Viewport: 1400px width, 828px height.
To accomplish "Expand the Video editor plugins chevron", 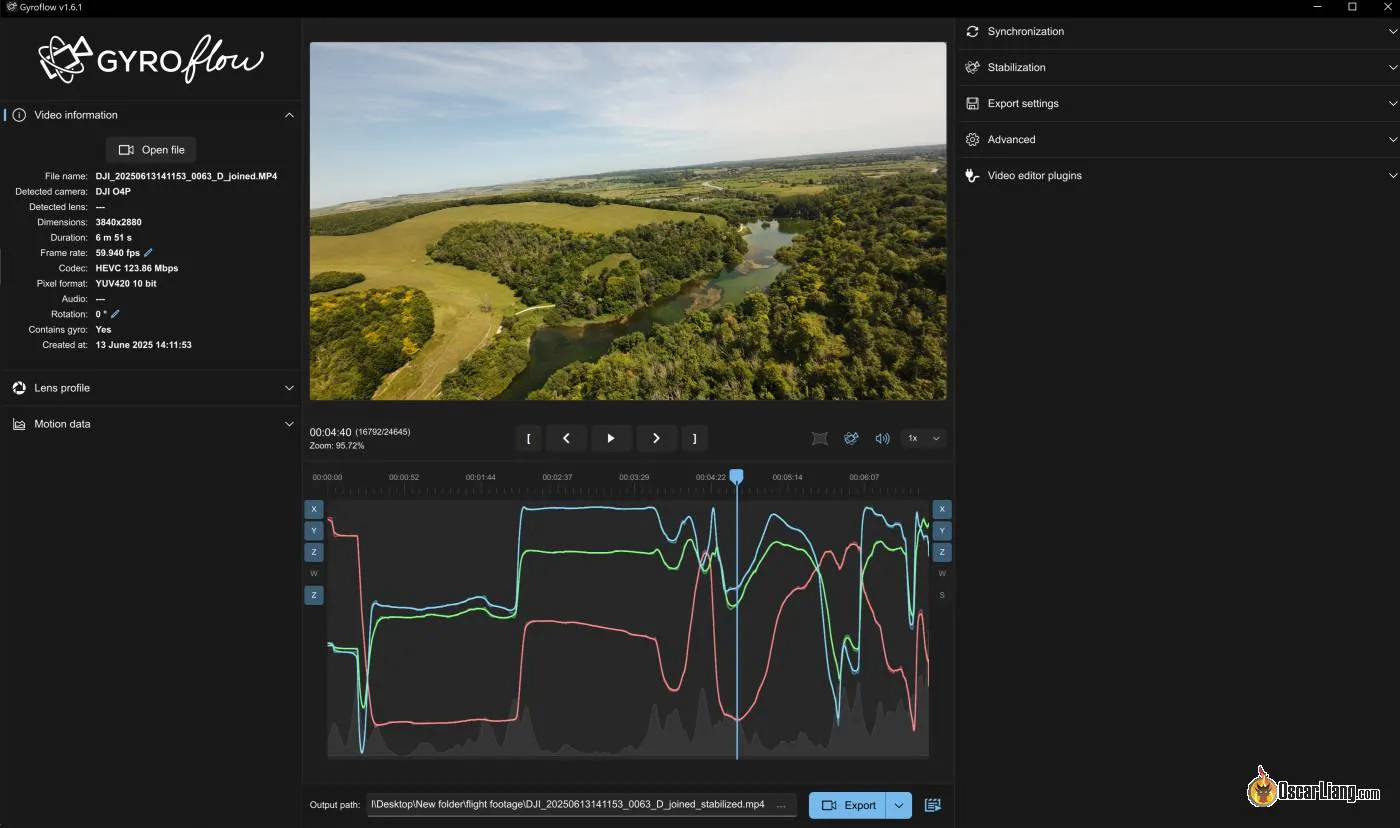I will click(x=1393, y=176).
